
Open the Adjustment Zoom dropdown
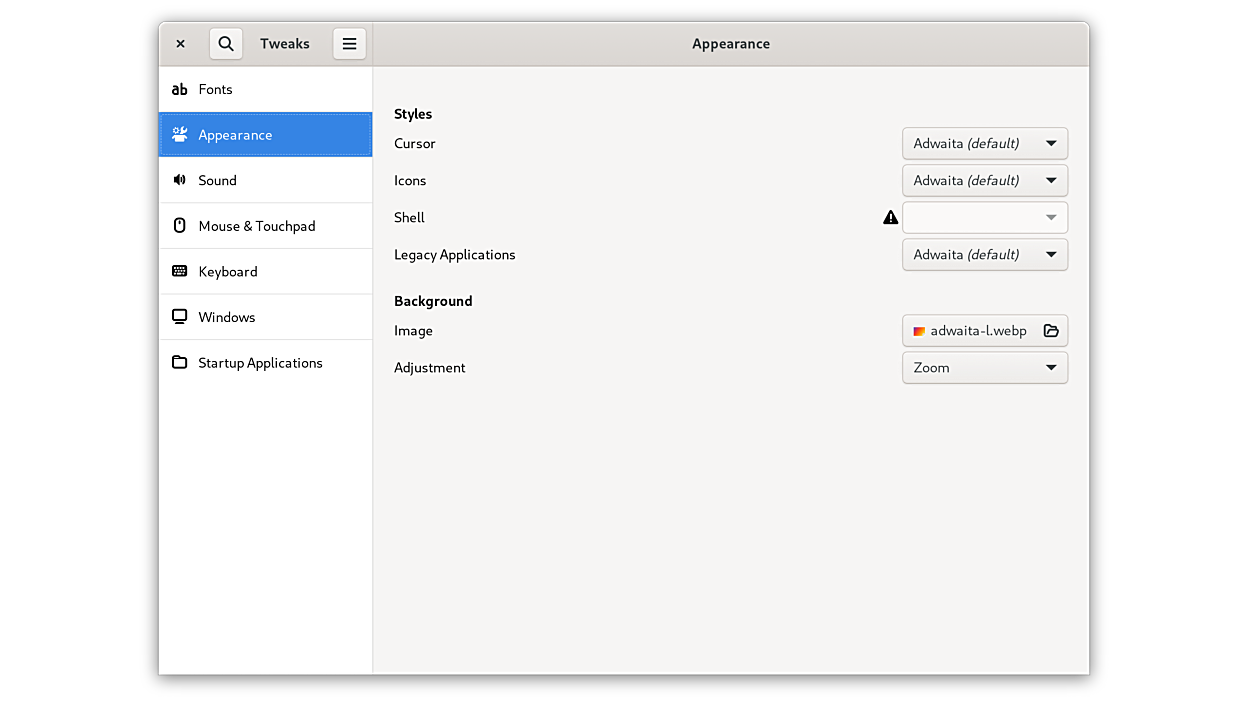(984, 367)
